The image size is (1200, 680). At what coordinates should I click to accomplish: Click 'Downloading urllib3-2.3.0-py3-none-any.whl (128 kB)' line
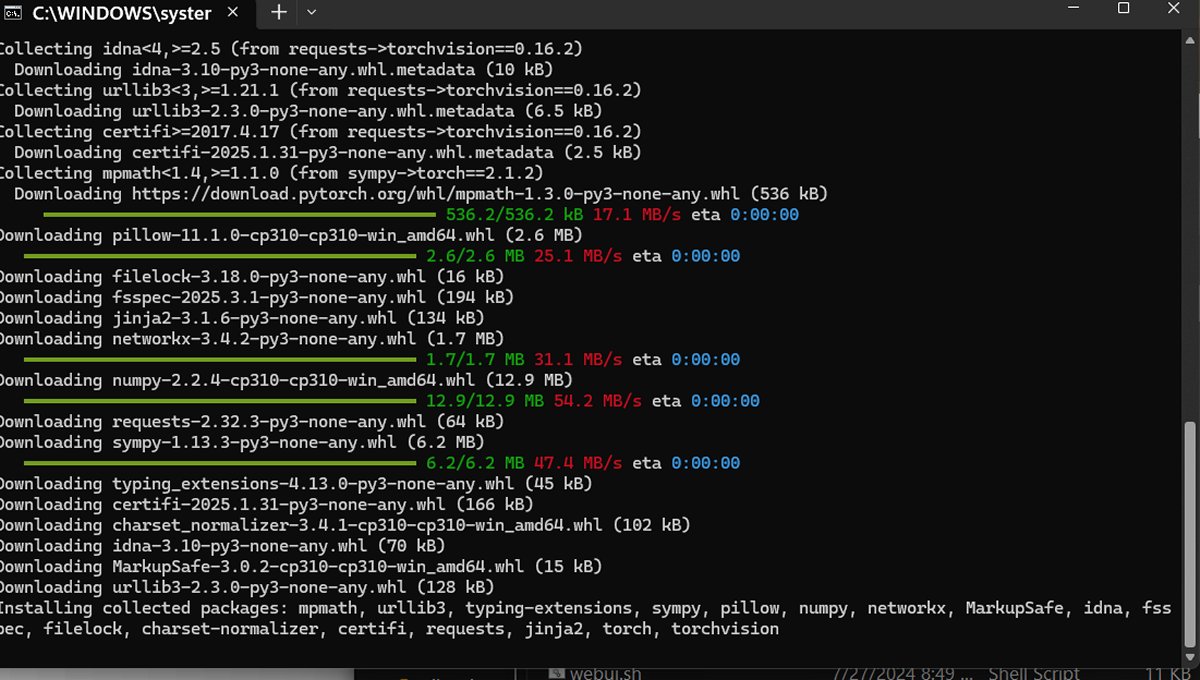247,587
